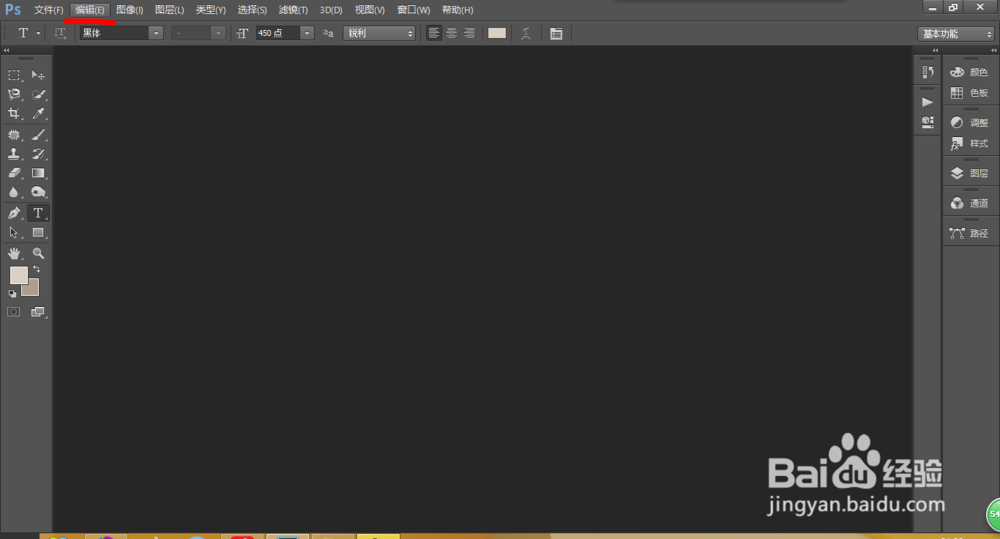Open the Properties panel icon
Viewport: 1000px width, 539px height.
(x=927, y=122)
